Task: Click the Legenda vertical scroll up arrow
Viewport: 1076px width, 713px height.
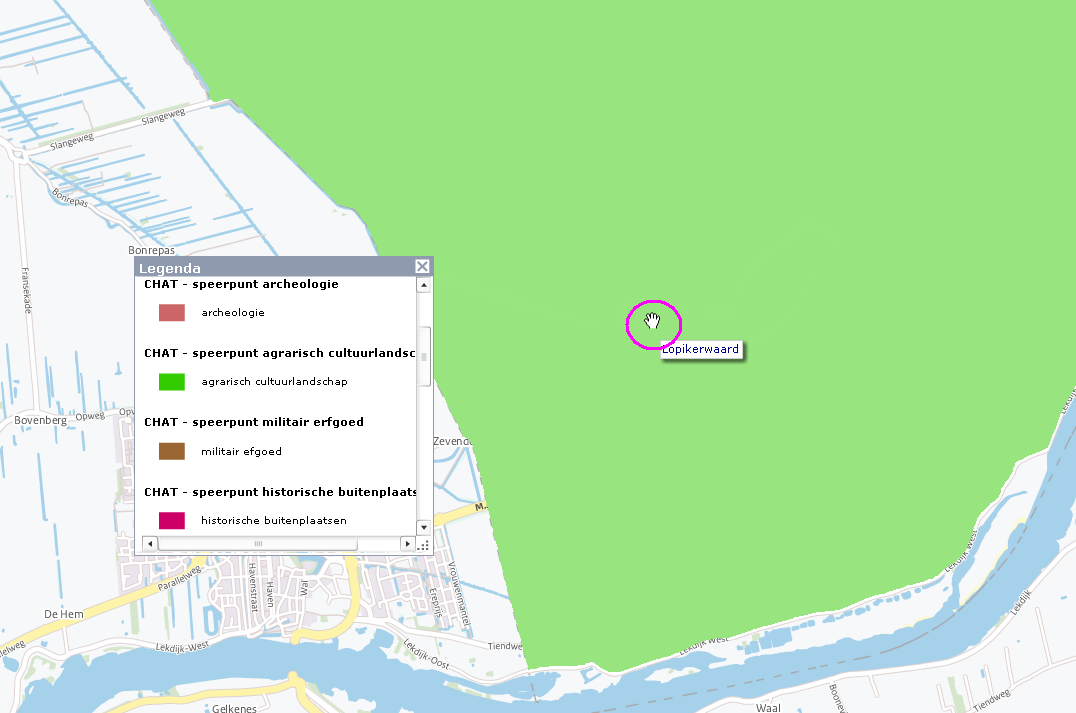Action: tap(423, 285)
